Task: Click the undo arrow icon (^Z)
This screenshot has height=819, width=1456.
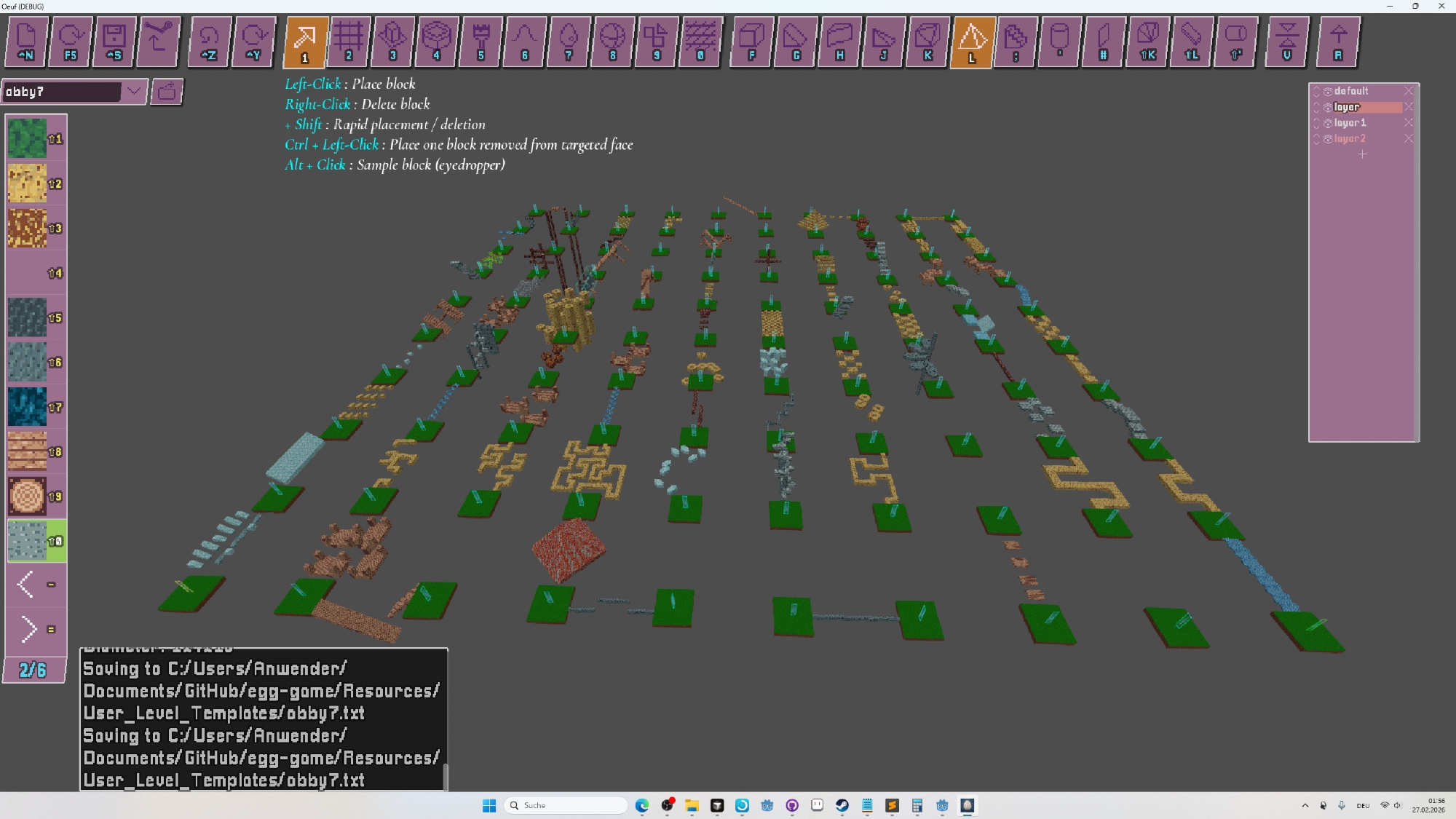Action: (209, 41)
